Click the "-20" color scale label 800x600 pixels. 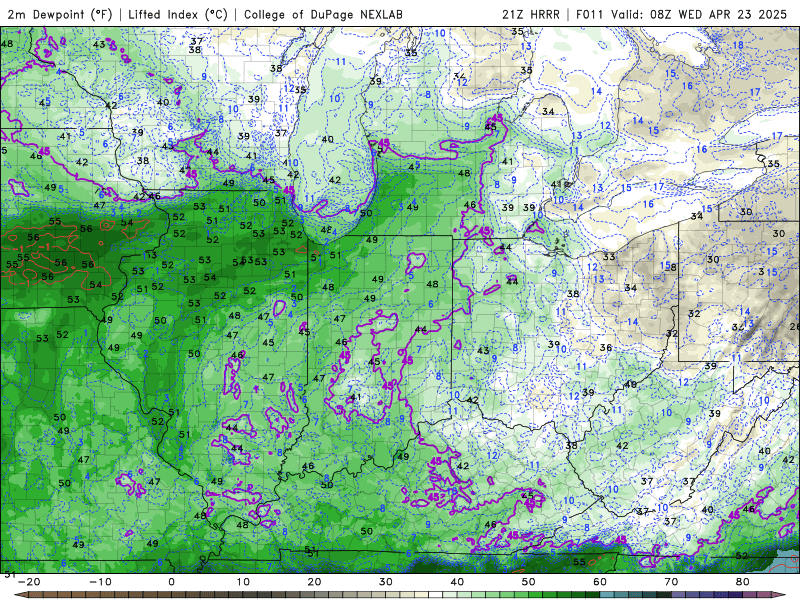pos(29,582)
